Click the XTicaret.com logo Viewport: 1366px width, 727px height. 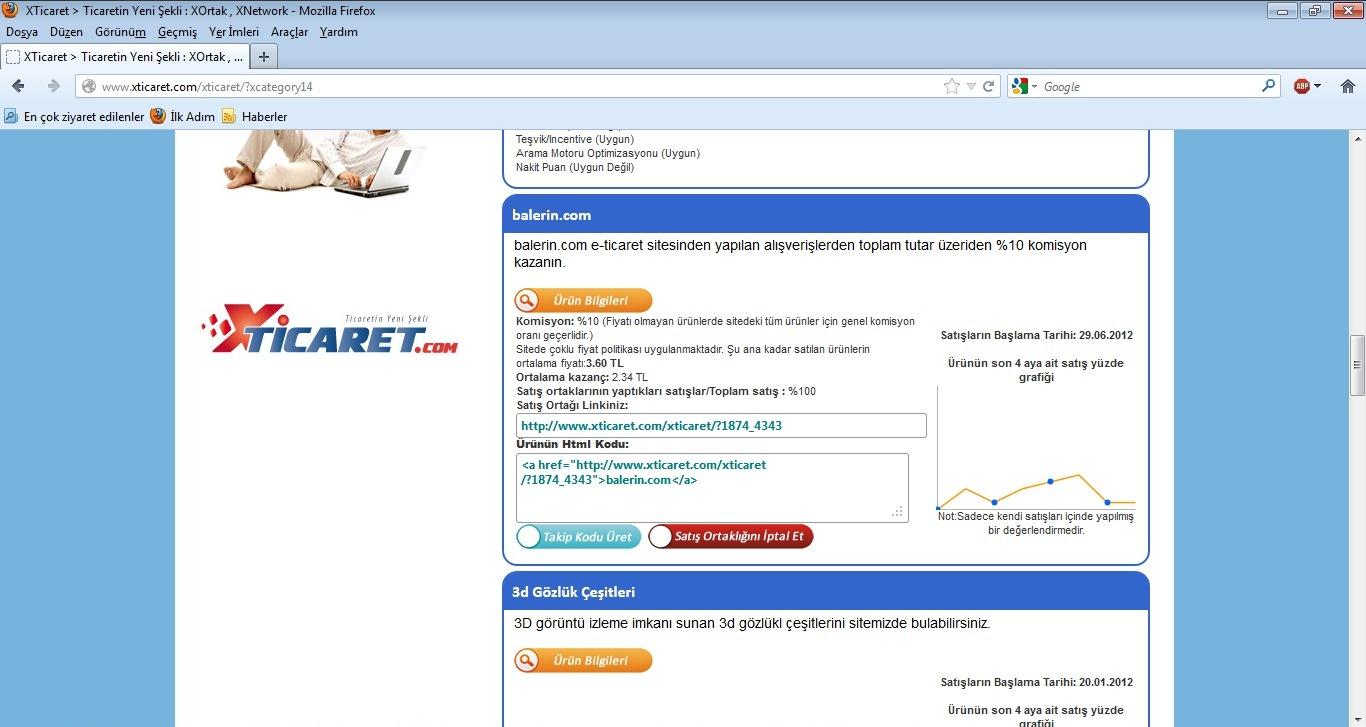330,329
